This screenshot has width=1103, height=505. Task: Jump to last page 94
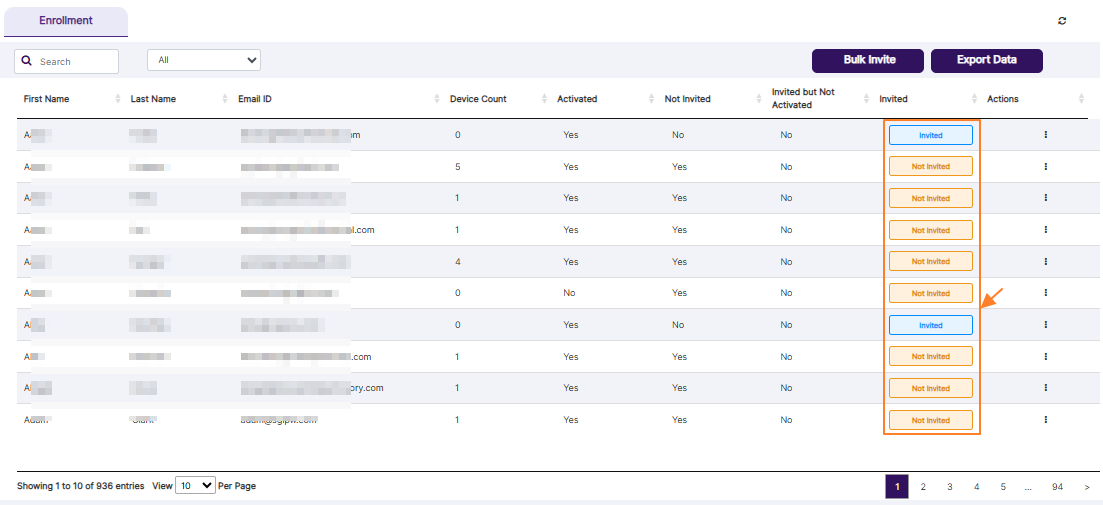click(1057, 487)
